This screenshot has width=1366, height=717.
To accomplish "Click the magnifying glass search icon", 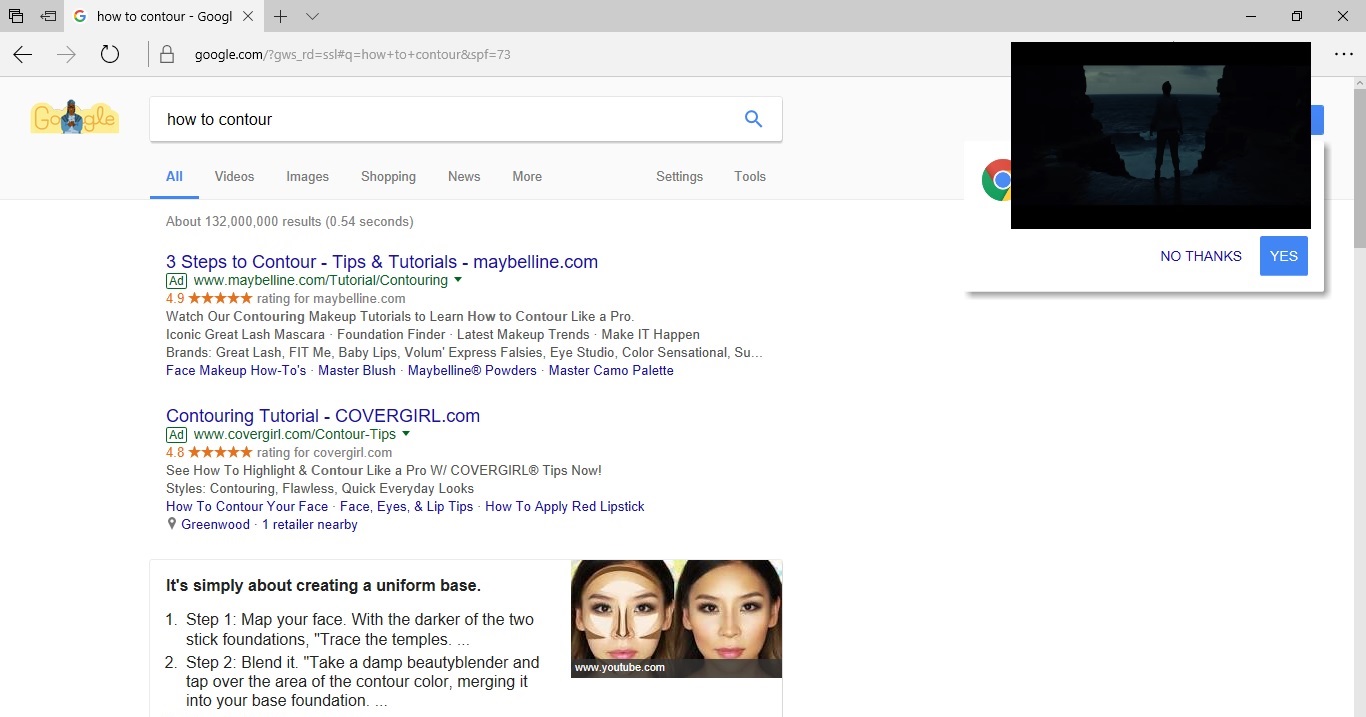I will pyautogui.click(x=753, y=119).
